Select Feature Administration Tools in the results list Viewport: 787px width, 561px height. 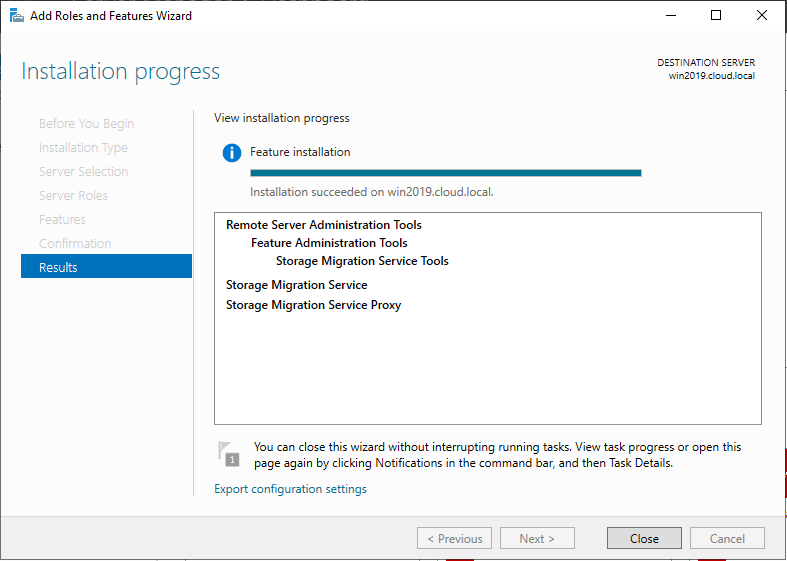click(x=329, y=243)
